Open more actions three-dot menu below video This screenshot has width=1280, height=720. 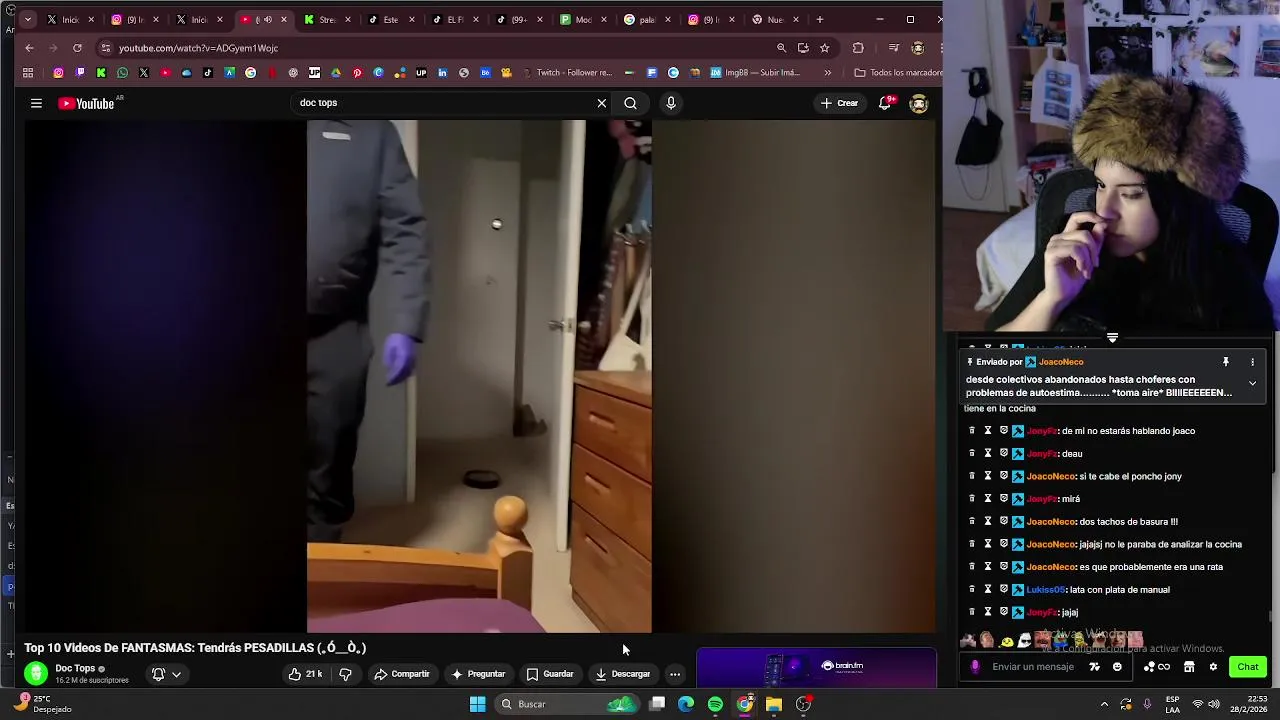[675, 674]
